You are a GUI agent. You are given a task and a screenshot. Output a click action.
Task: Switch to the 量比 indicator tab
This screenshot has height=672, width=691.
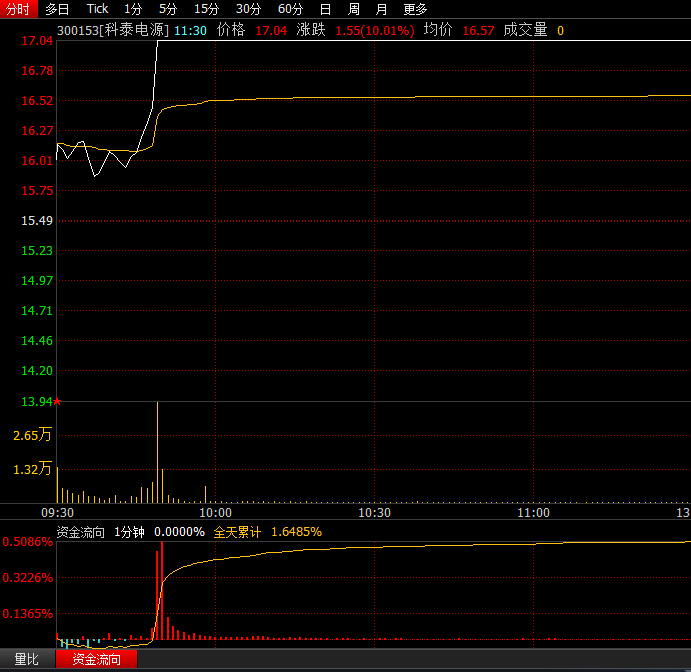(x=27, y=659)
